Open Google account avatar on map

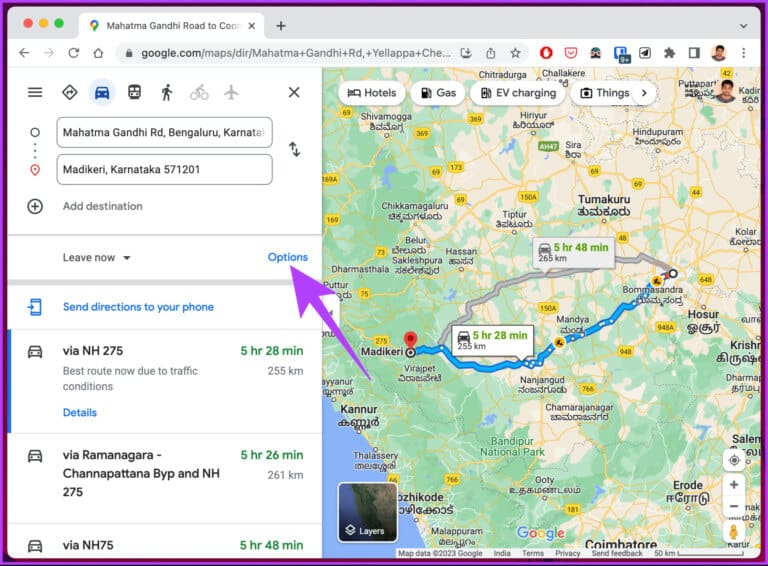pyautogui.click(x=725, y=92)
